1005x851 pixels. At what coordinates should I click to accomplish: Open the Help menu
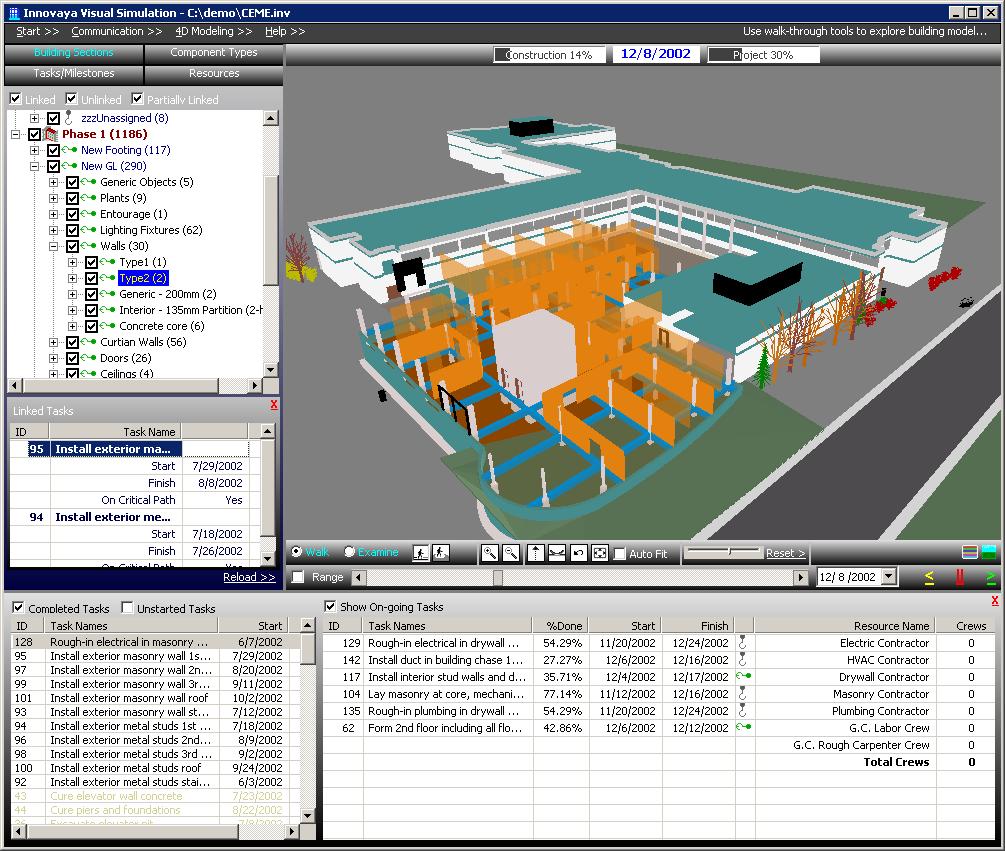(x=285, y=31)
